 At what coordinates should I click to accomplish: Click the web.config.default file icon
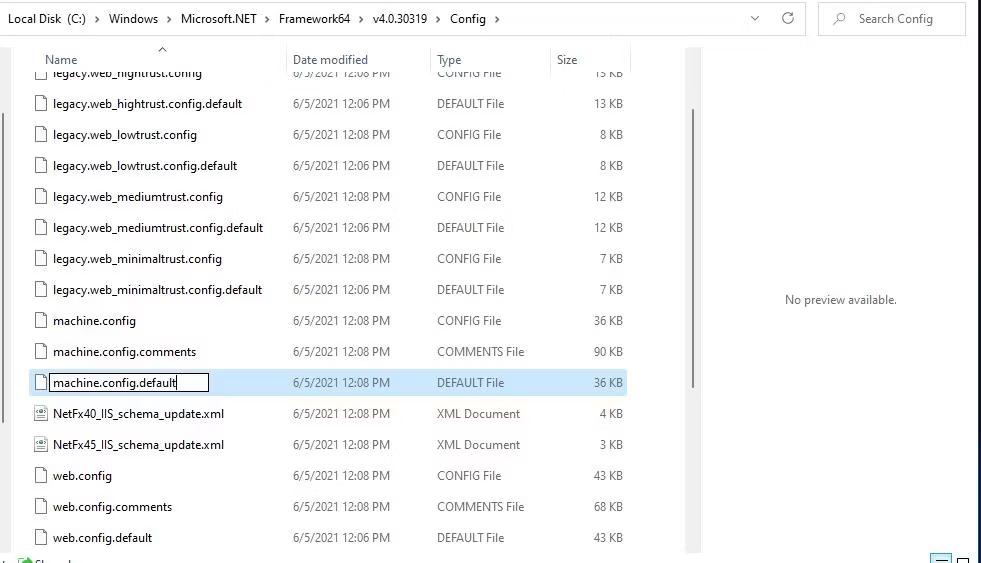pyautogui.click(x=41, y=538)
